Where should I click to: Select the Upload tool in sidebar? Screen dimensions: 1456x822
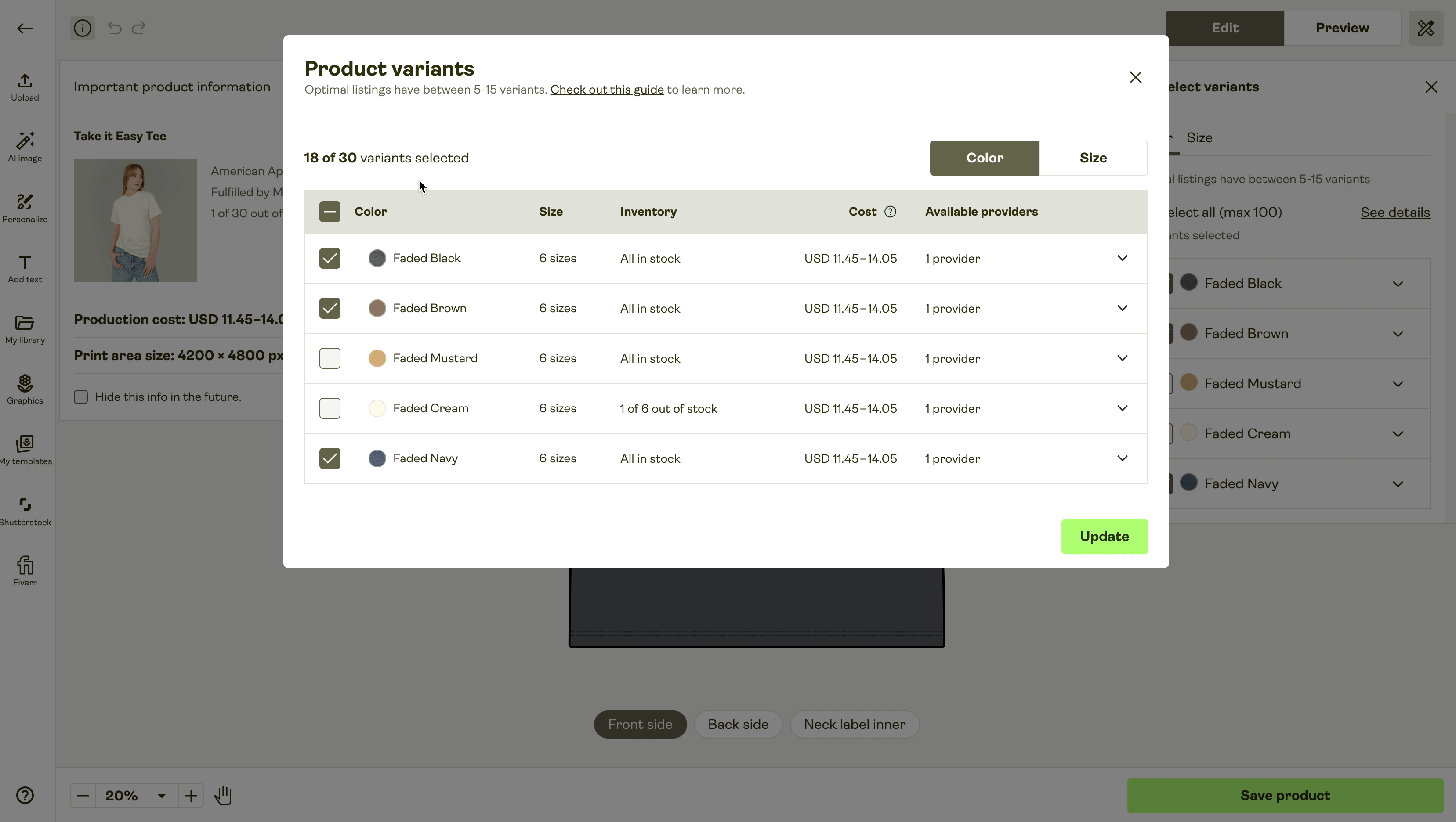tap(24, 87)
